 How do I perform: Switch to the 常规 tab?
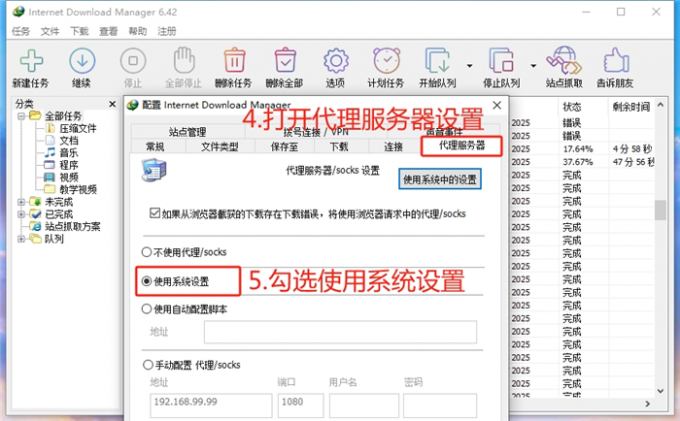pyautogui.click(x=155, y=147)
